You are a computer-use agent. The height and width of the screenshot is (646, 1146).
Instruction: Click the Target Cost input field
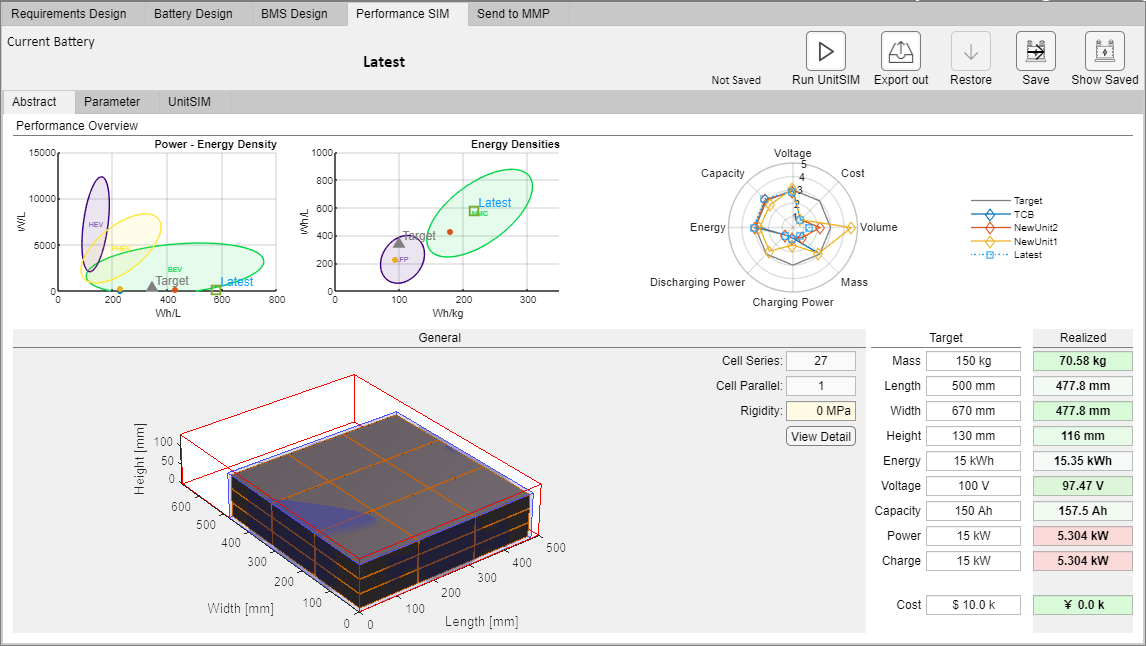point(972,605)
